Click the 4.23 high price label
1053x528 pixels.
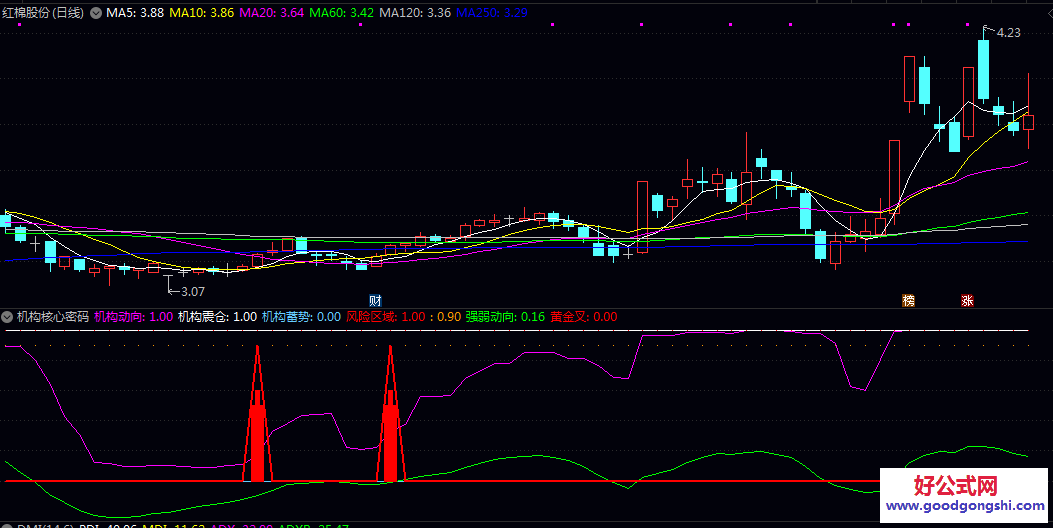tap(1008, 33)
